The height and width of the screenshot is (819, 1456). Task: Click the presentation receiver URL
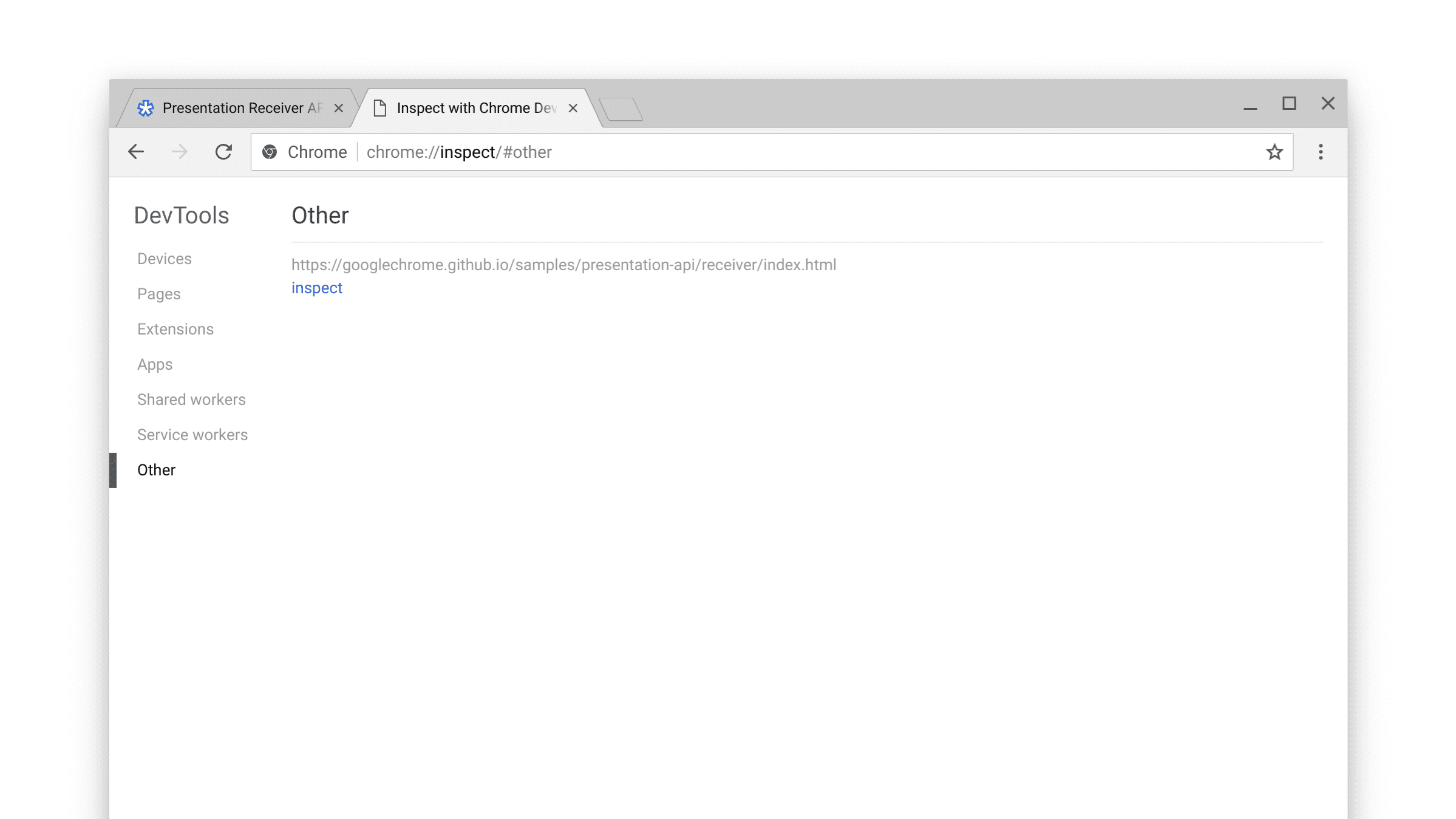pyautogui.click(x=563, y=264)
